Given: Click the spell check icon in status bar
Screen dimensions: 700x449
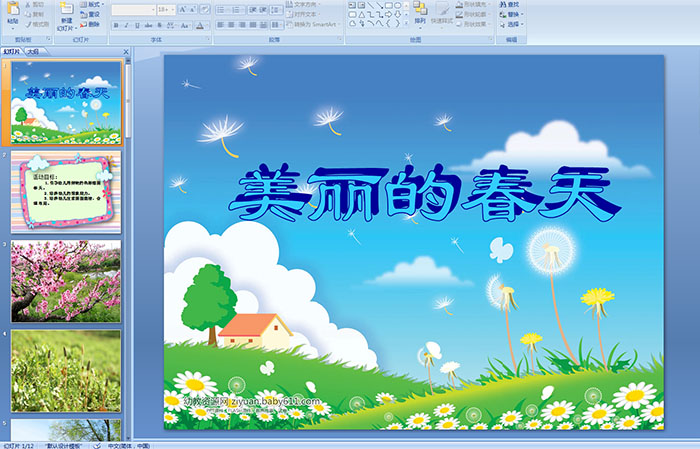Looking at the screenshot, I should click(96, 445).
